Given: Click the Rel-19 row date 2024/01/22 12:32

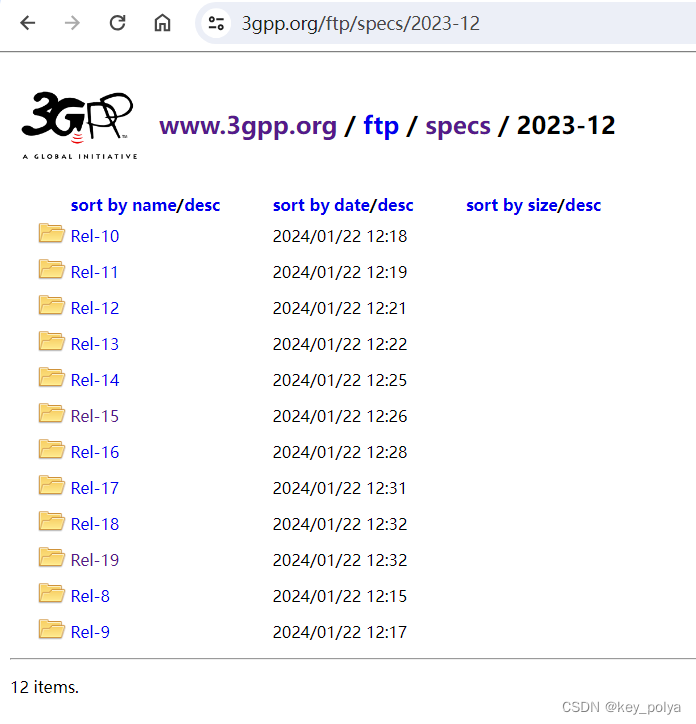Looking at the screenshot, I should click(340, 561).
